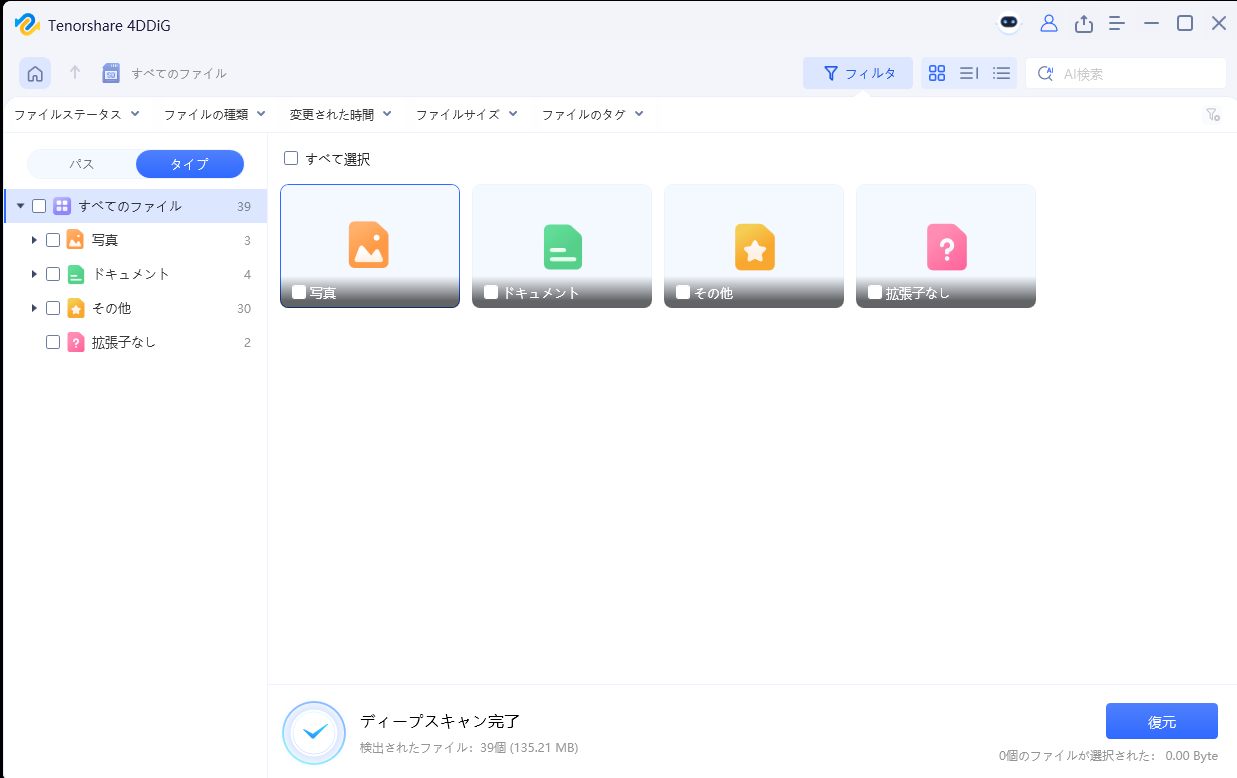
Task: Open the ドキュメント folder thumbnail
Action: [x=562, y=246]
